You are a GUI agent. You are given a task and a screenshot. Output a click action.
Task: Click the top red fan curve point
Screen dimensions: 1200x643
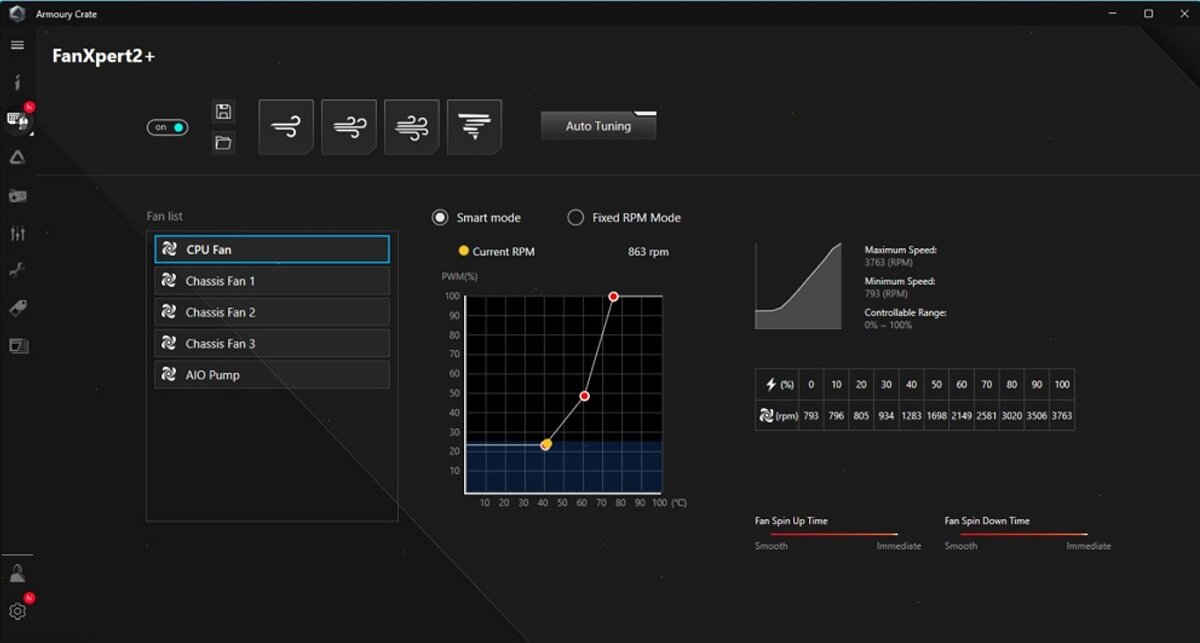tap(613, 296)
